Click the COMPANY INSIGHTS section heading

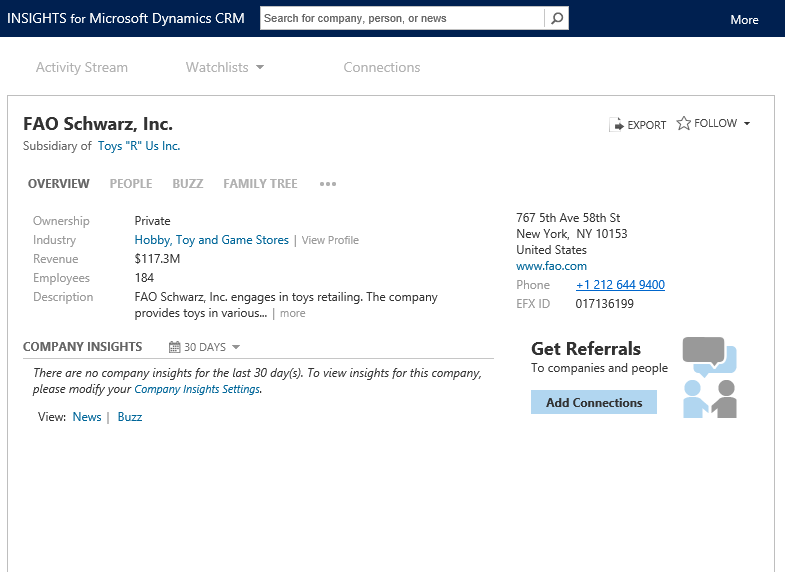pyautogui.click(x=83, y=347)
